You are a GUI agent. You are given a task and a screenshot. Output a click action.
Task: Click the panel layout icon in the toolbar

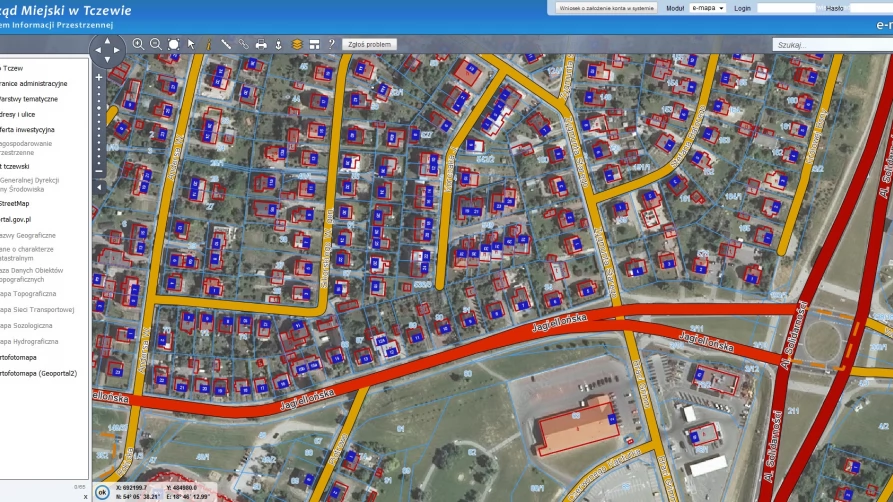pos(314,44)
